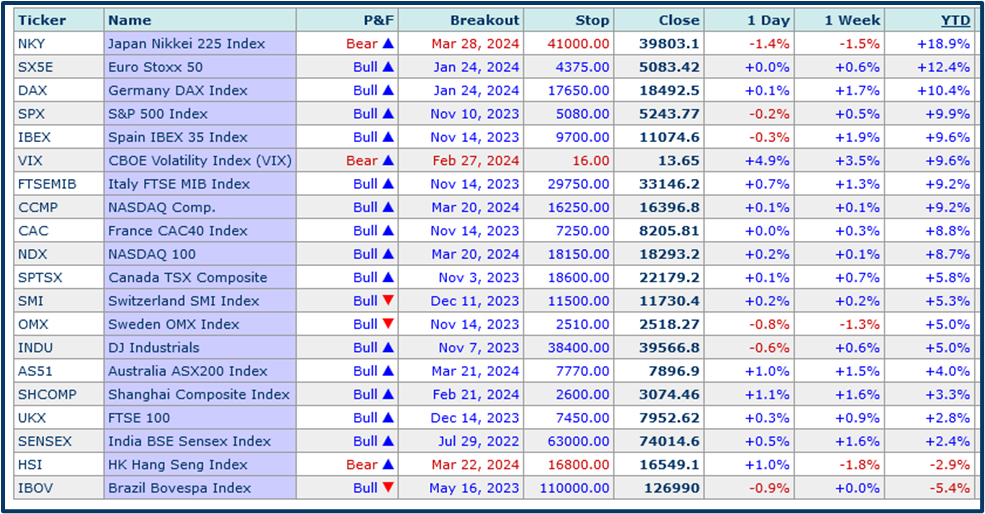
Task: Open the Japan Nikkei 225 Index name
Action: (187, 43)
